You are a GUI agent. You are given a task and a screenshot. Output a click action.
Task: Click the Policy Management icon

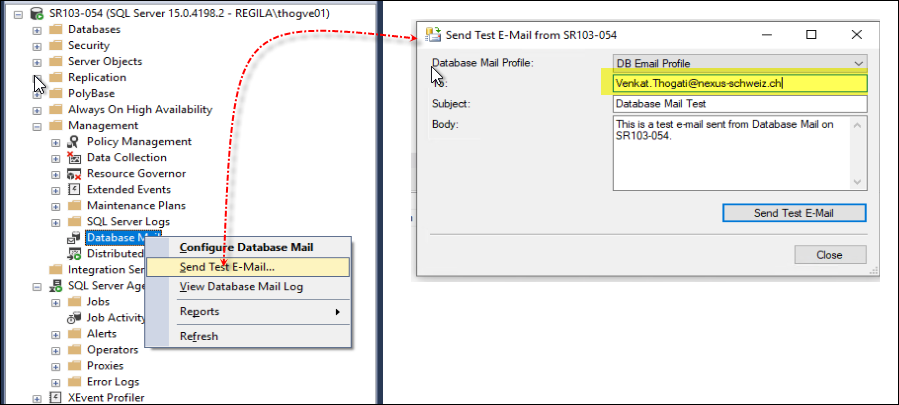point(74,142)
